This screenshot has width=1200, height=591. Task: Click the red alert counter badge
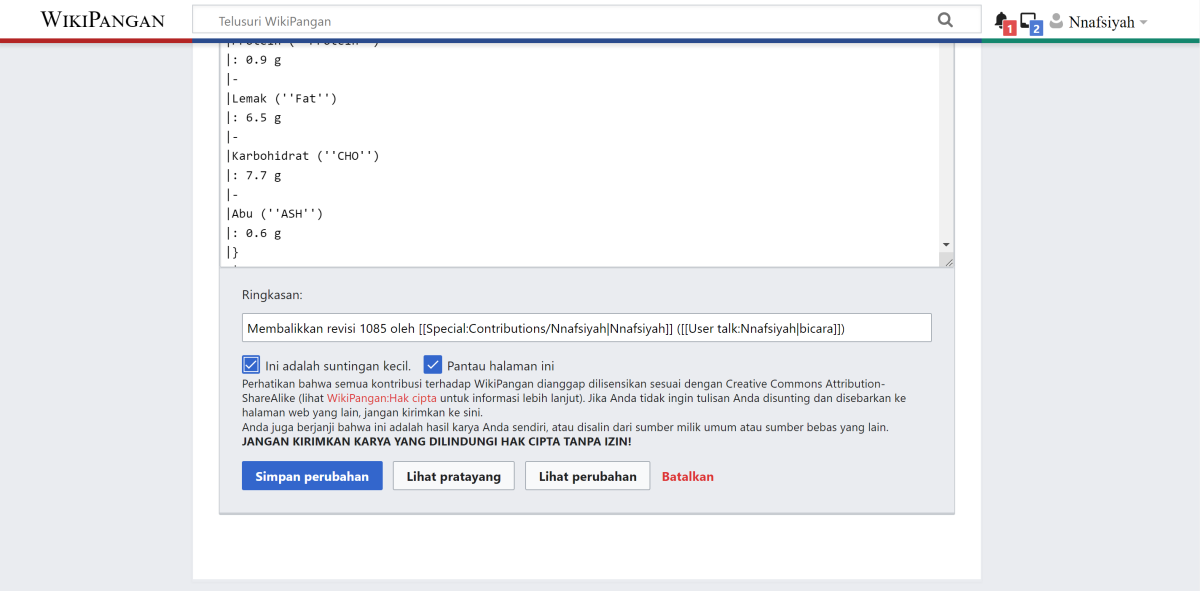pyautogui.click(x=1009, y=25)
